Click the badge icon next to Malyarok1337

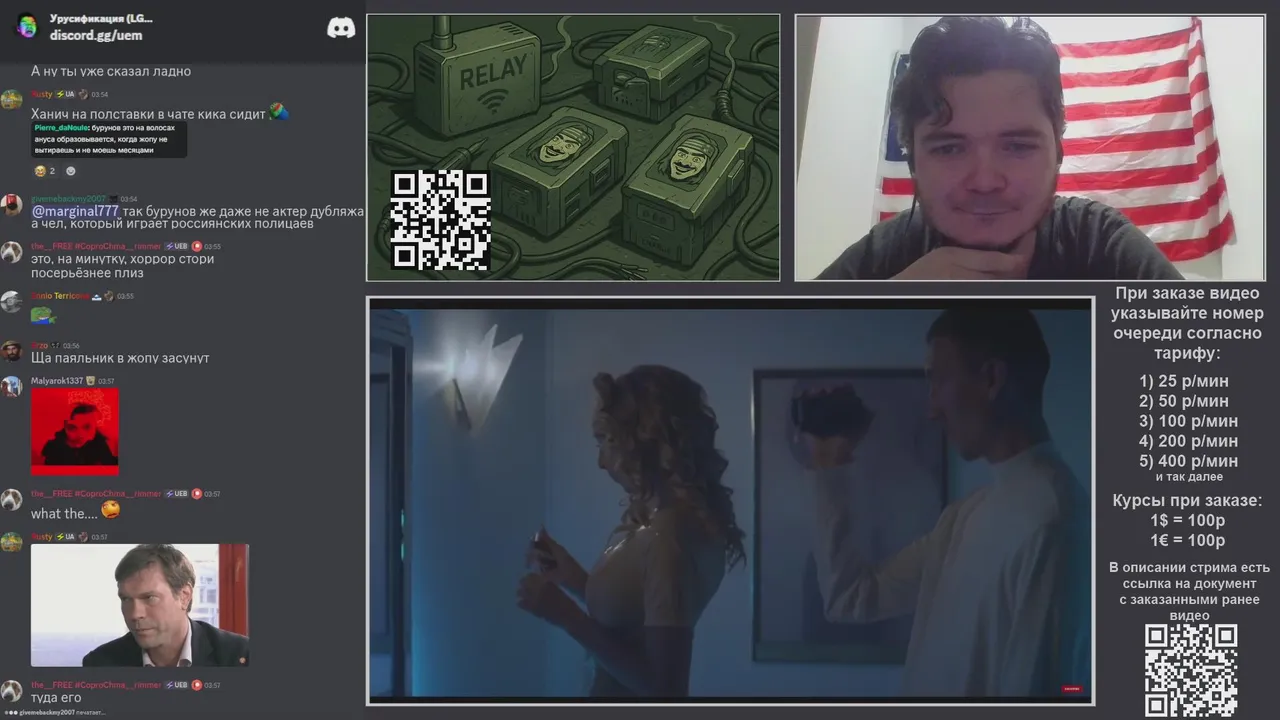[90, 381]
